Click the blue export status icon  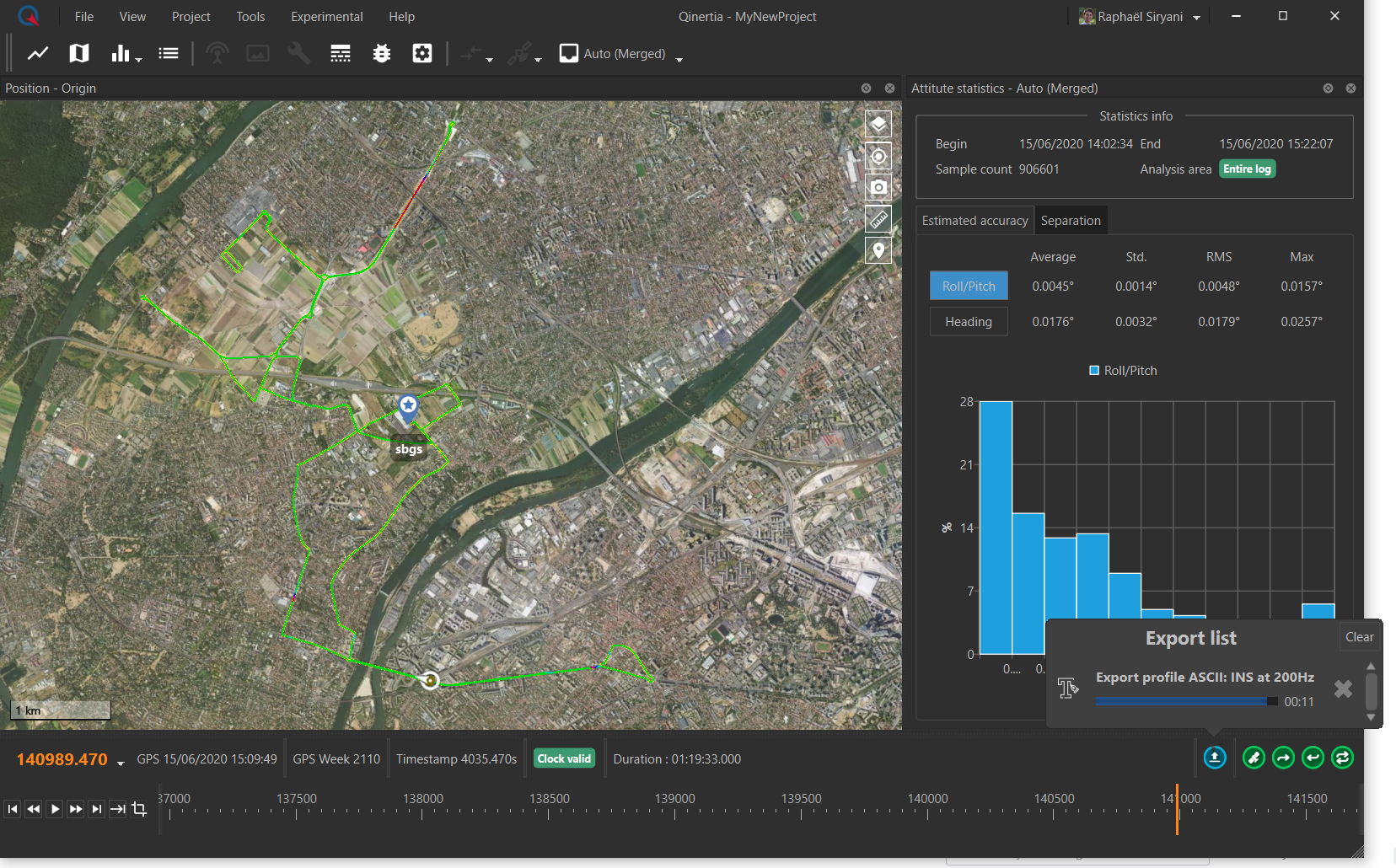coord(1214,758)
